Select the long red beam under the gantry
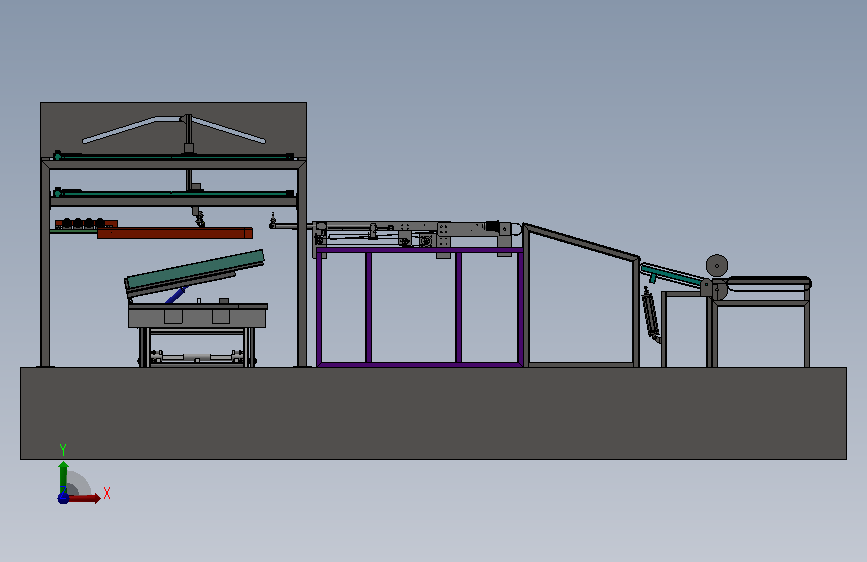 [x=175, y=233]
